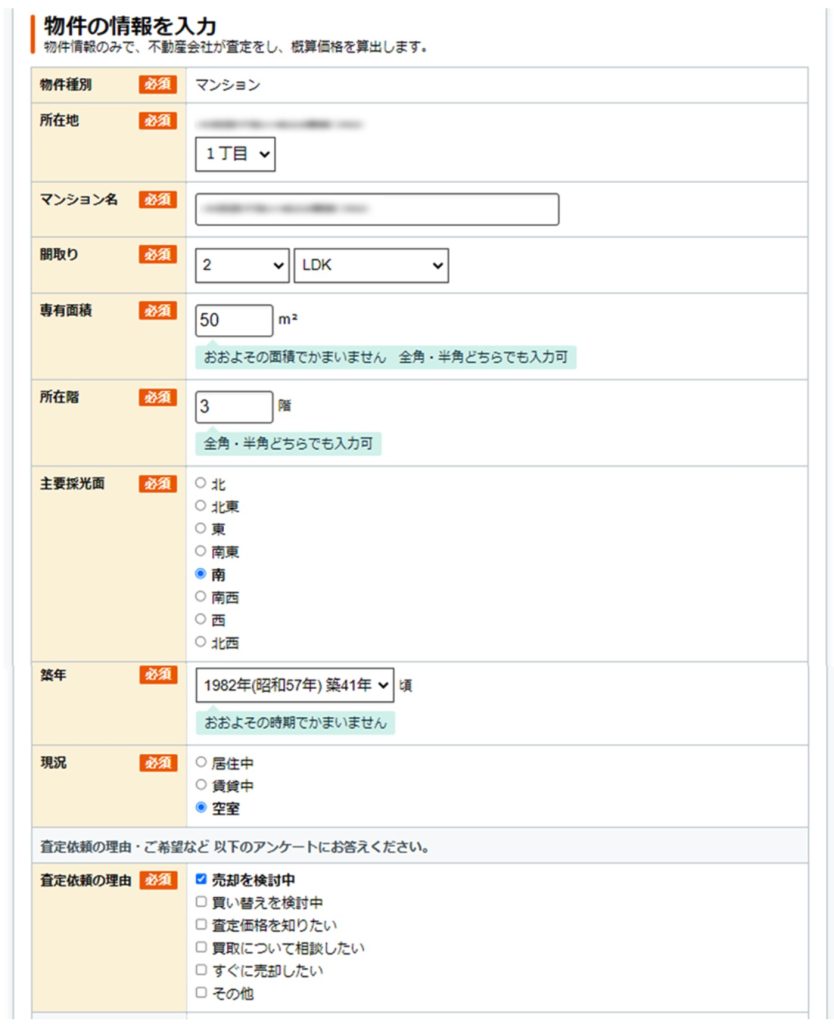This screenshot has width=834, height=1024.
Task: Click the 必須 badge beside 所在地
Action: pyautogui.click(x=157, y=121)
